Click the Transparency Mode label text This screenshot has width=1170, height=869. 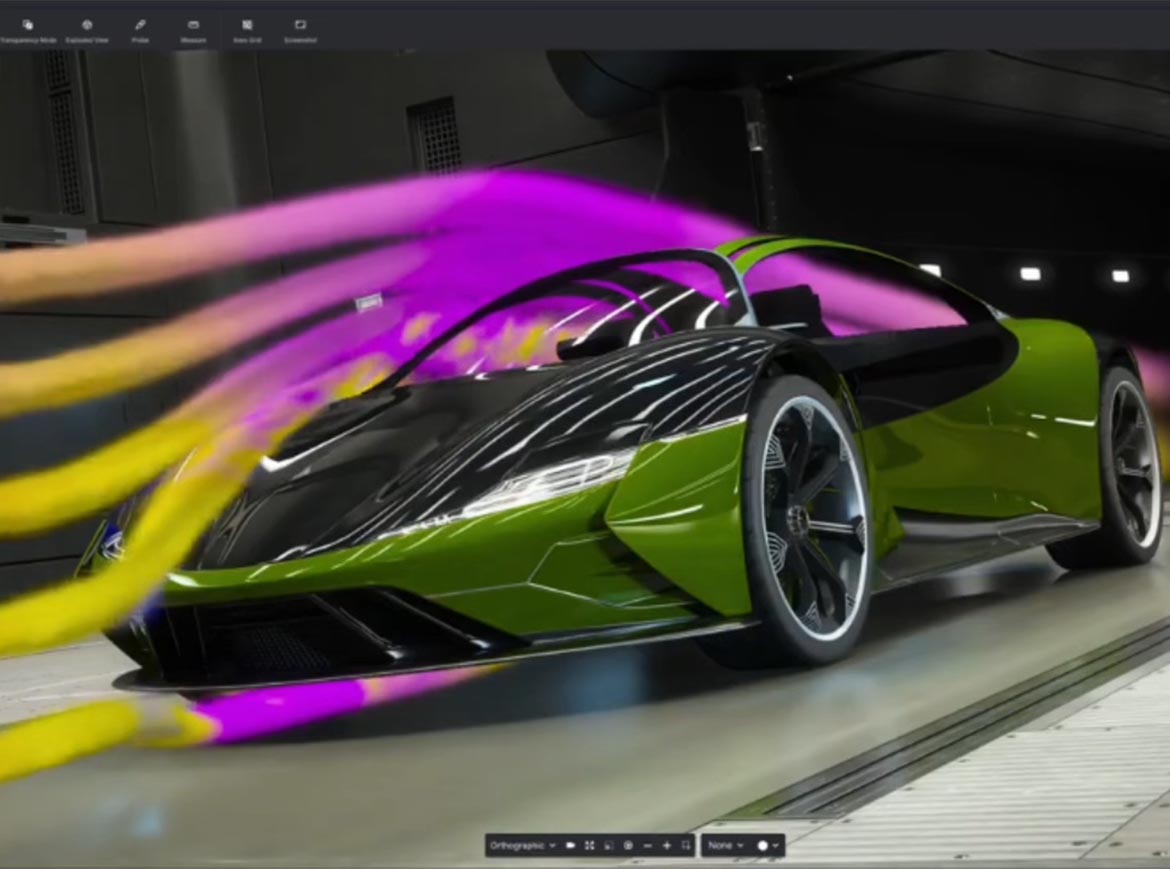coord(28,40)
